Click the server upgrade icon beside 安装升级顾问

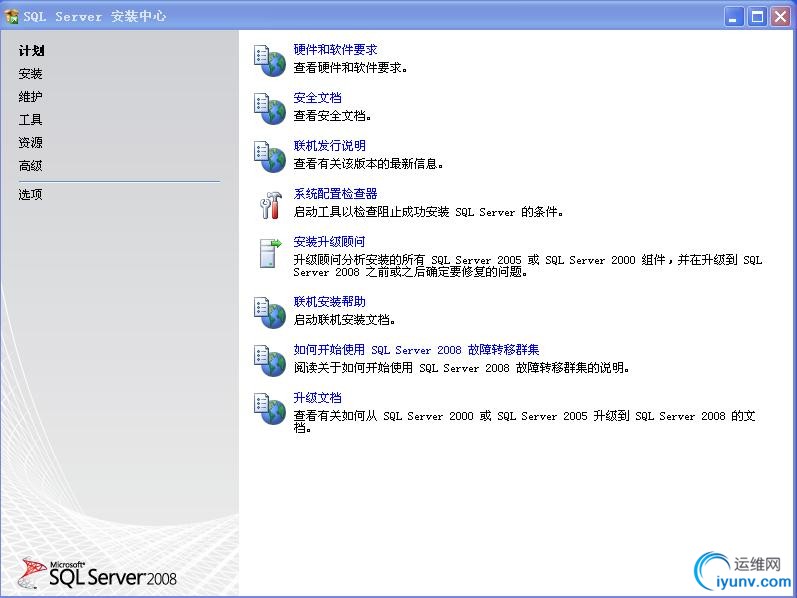pos(270,253)
